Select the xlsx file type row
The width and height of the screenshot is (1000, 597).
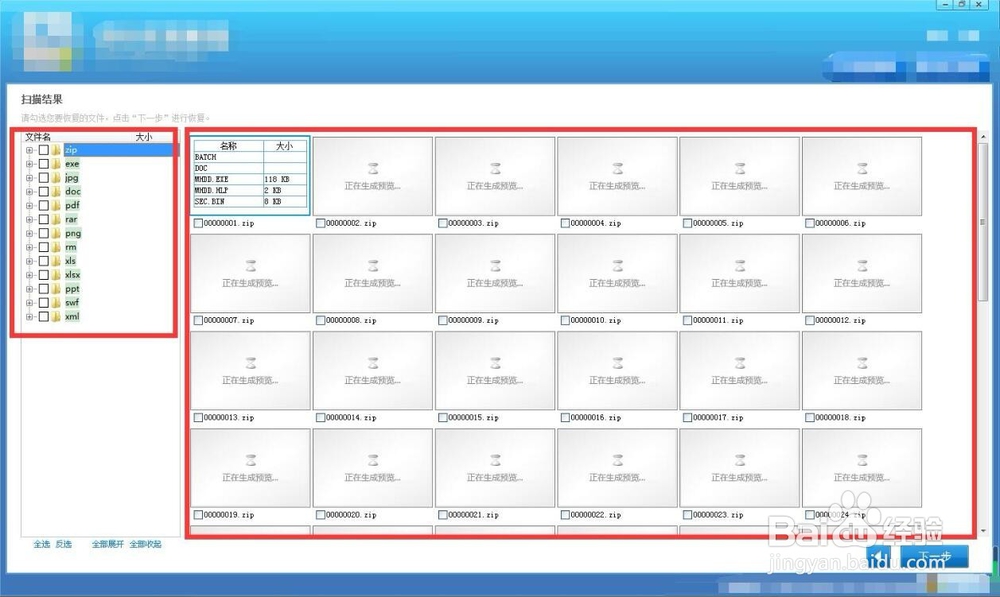coord(99,275)
